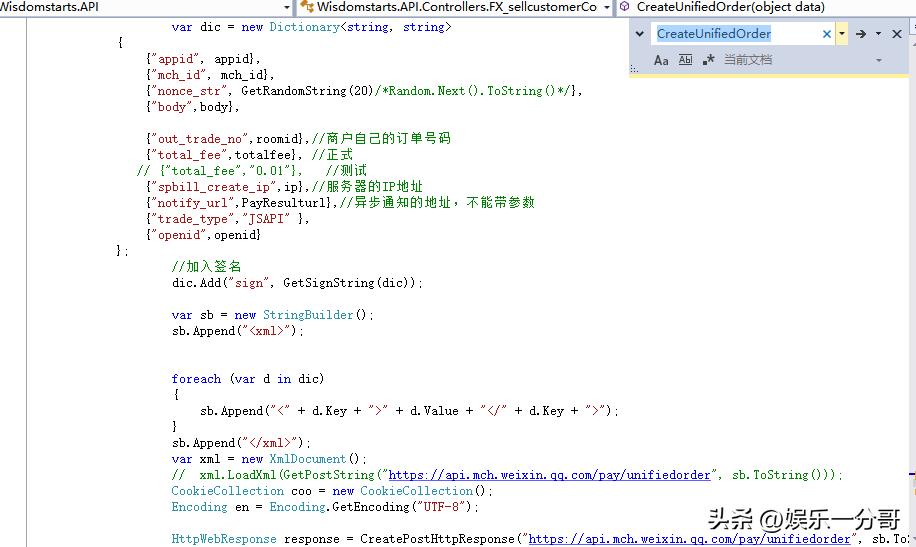Click the class icon beside Wisdomstarts.API.Controllers
Image resolution: width=916 pixels, height=547 pixels.
307,7
